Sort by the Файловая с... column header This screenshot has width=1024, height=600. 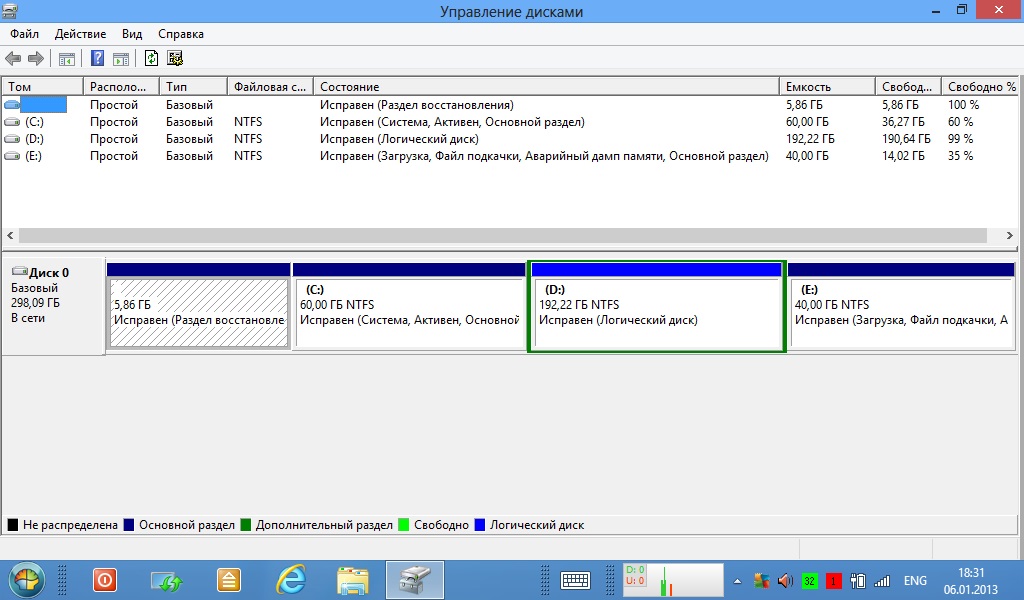pyautogui.click(x=270, y=86)
